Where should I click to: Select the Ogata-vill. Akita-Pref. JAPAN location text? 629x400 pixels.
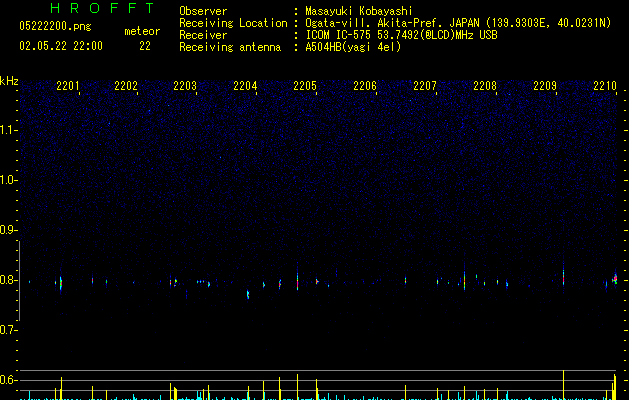pyautogui.click(x=458, y=23)
